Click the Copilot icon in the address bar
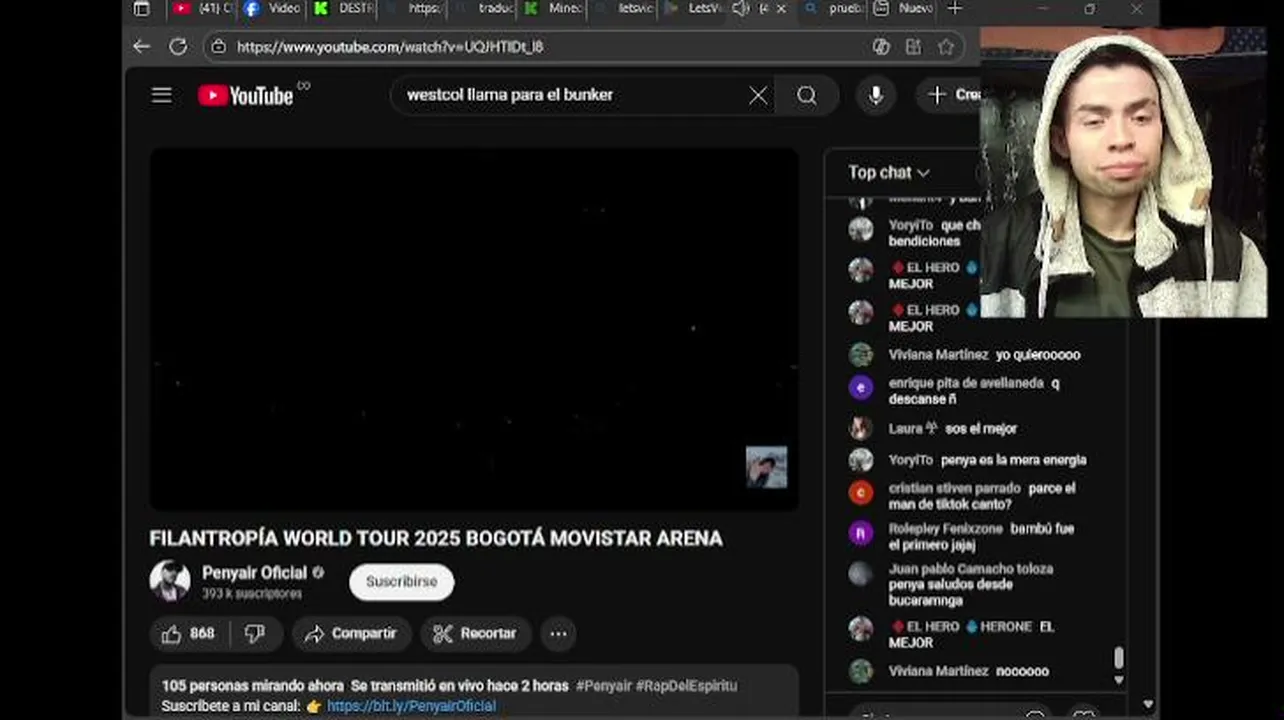This screenshot has height=720, width=1284. [881, 46]
